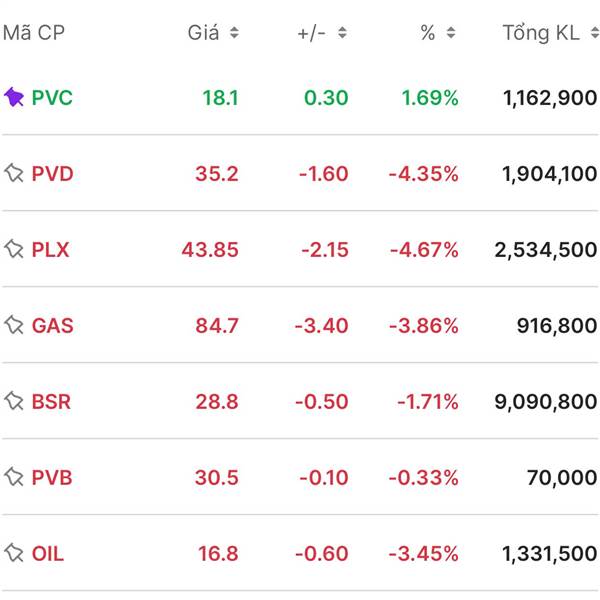This screenshot has width=600, height=600.
Task: Select BSR volume 9,090,800 cell
Action: (x=545, y=402)
